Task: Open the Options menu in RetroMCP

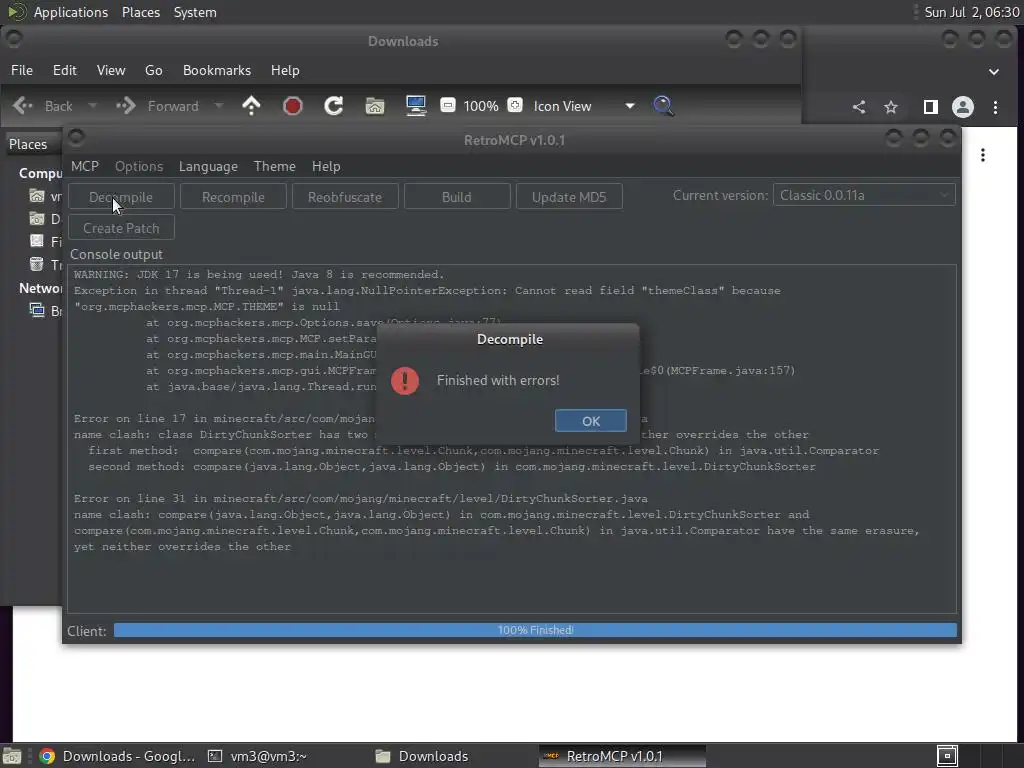Action: (139, 166)
